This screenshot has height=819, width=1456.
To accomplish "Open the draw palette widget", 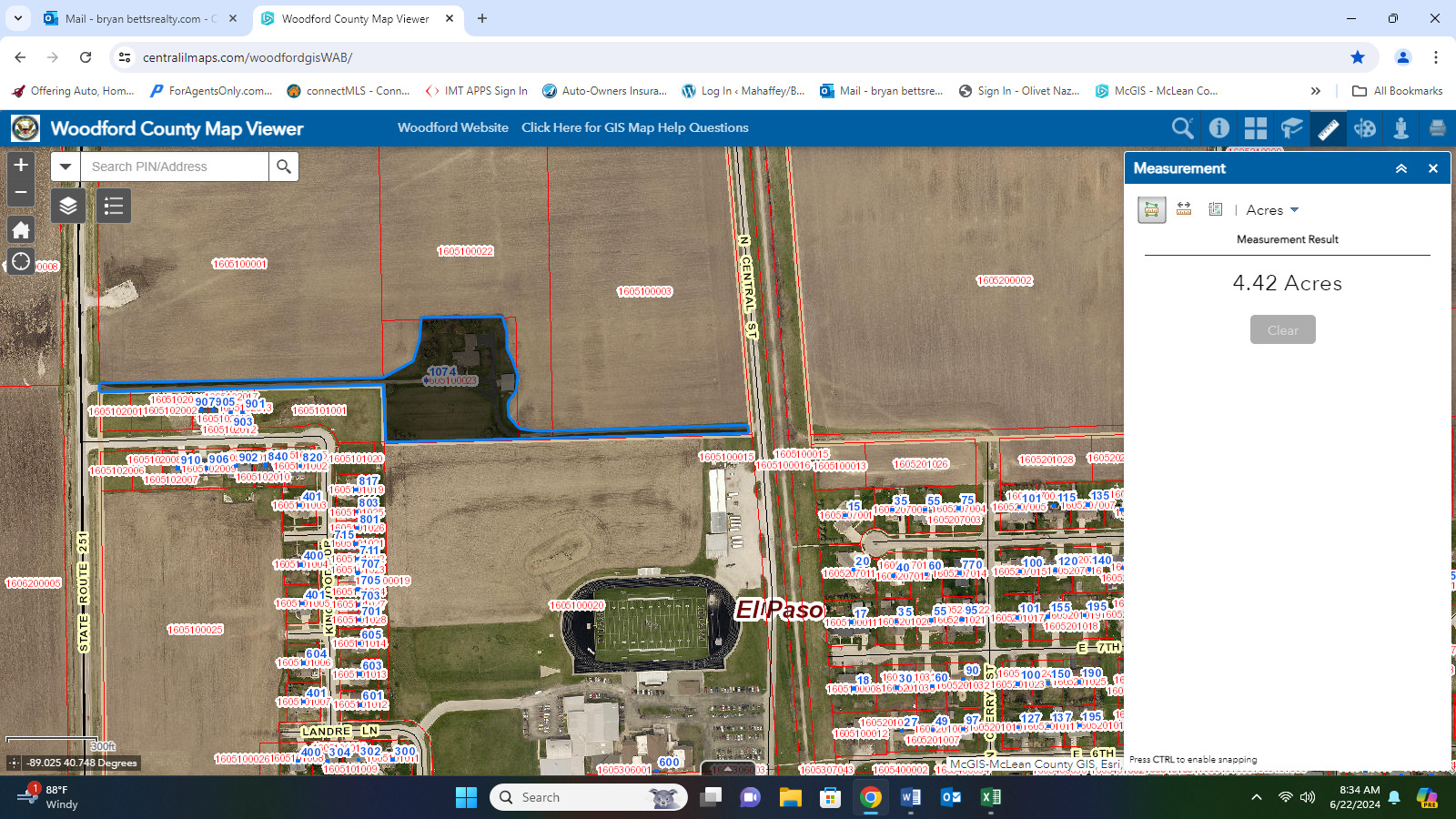I will point(1365,128).
